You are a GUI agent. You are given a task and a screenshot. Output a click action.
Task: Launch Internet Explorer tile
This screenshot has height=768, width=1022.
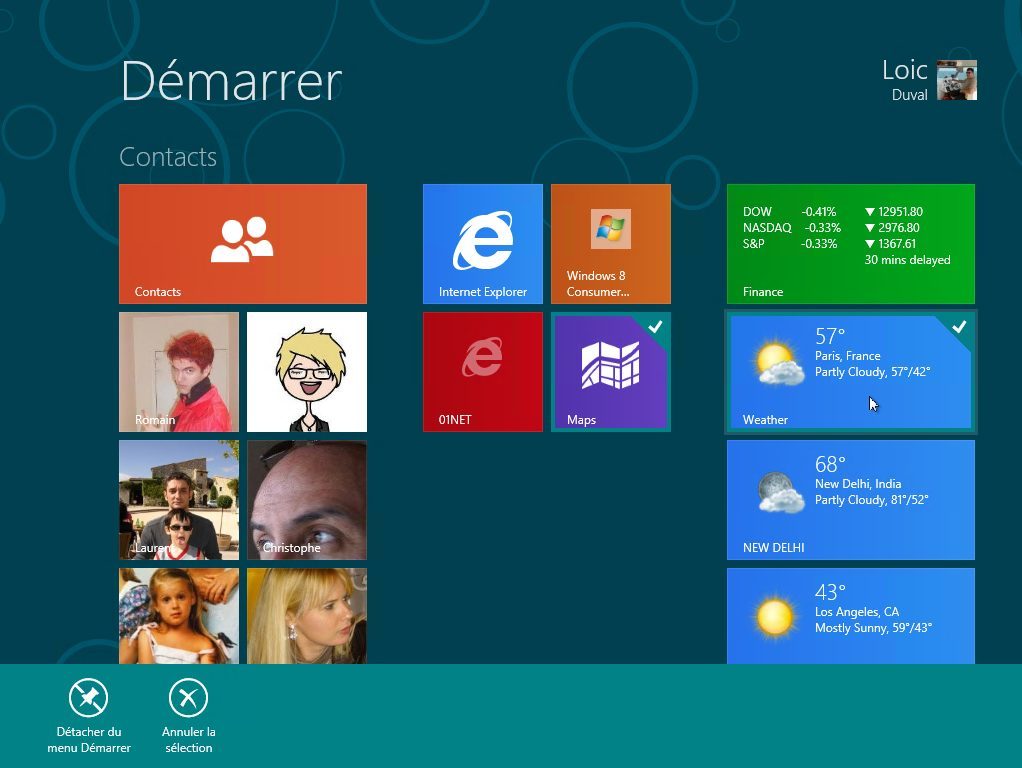click(x=482, y=243)
